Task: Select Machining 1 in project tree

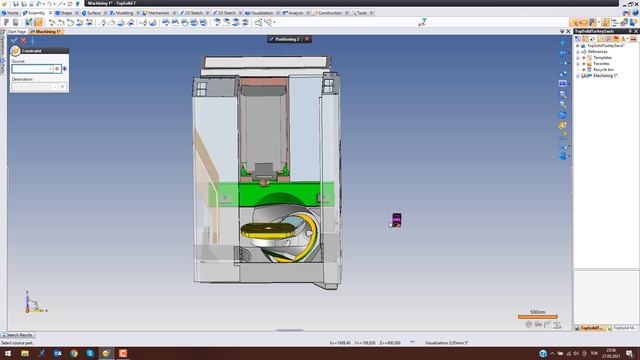Action: click(605, 76)
